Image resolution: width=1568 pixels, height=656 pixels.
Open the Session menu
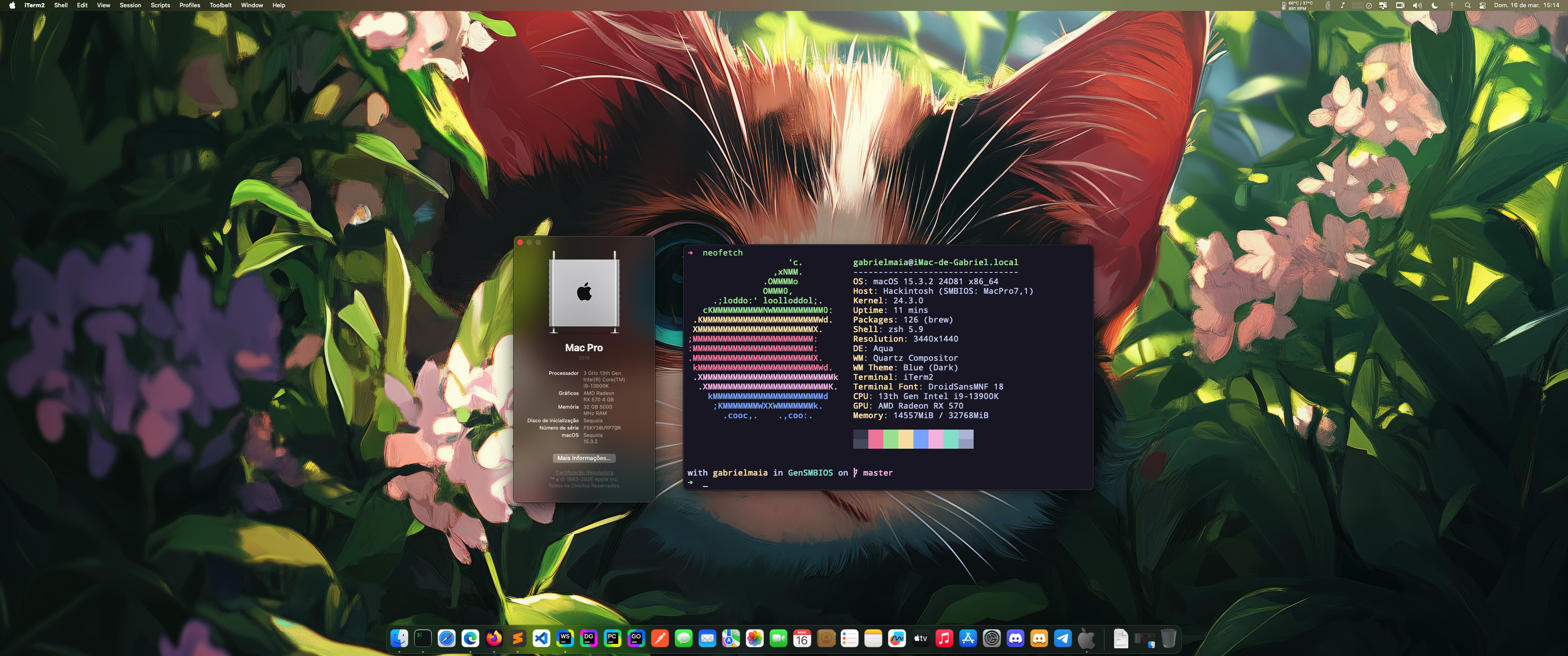[130, 5]
